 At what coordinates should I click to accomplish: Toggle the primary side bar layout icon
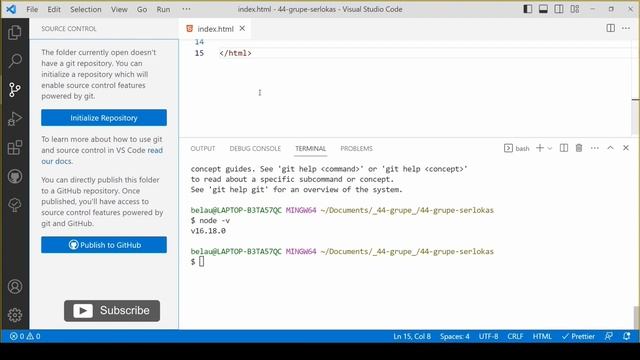tap(527, 9)
